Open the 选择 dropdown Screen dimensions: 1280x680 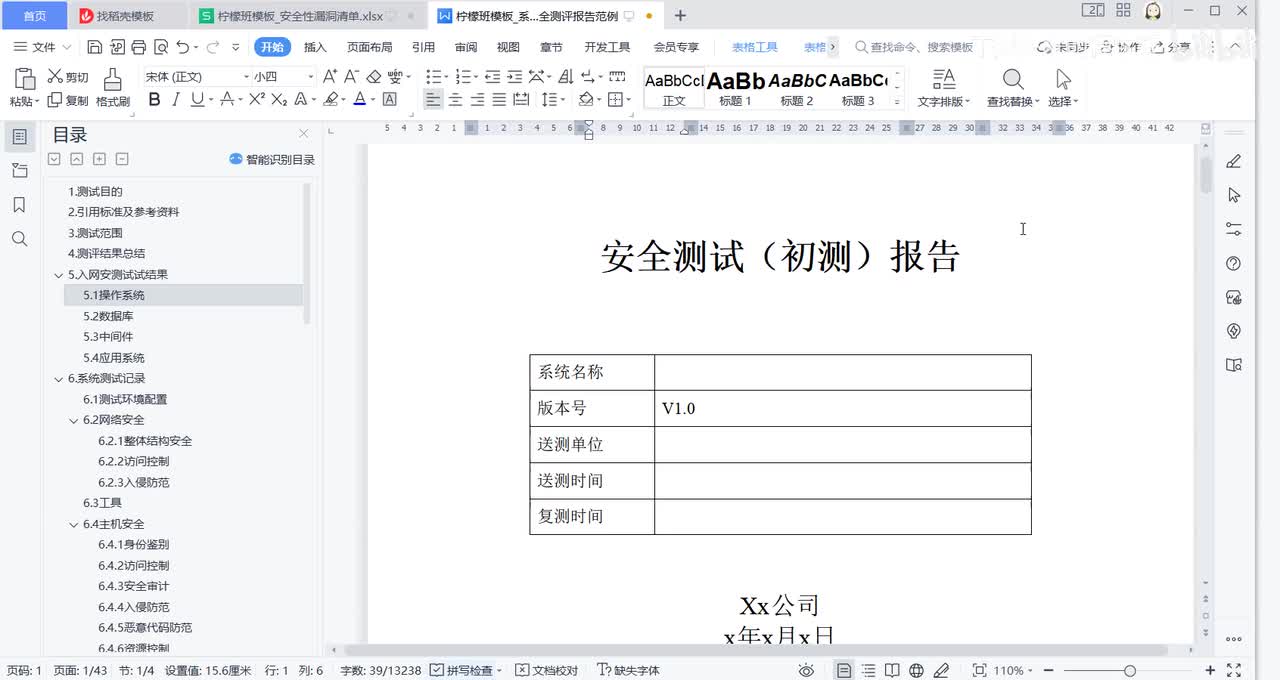coord(1063,101)
